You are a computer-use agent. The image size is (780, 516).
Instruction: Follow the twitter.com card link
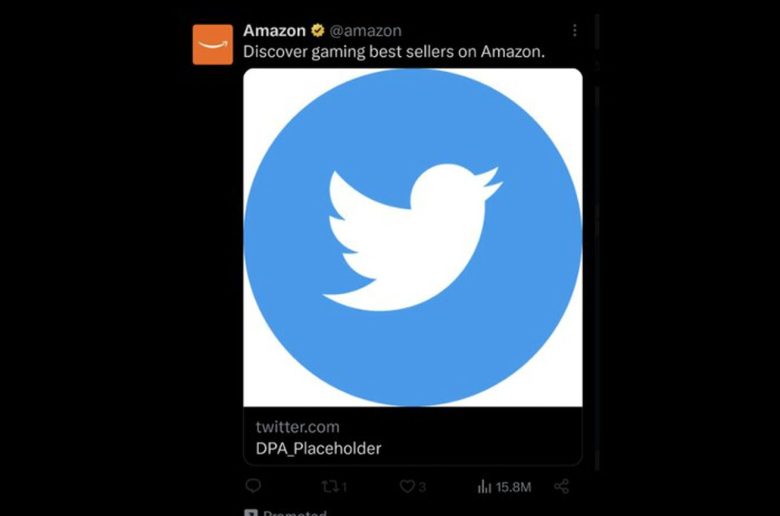click(297, 427)
